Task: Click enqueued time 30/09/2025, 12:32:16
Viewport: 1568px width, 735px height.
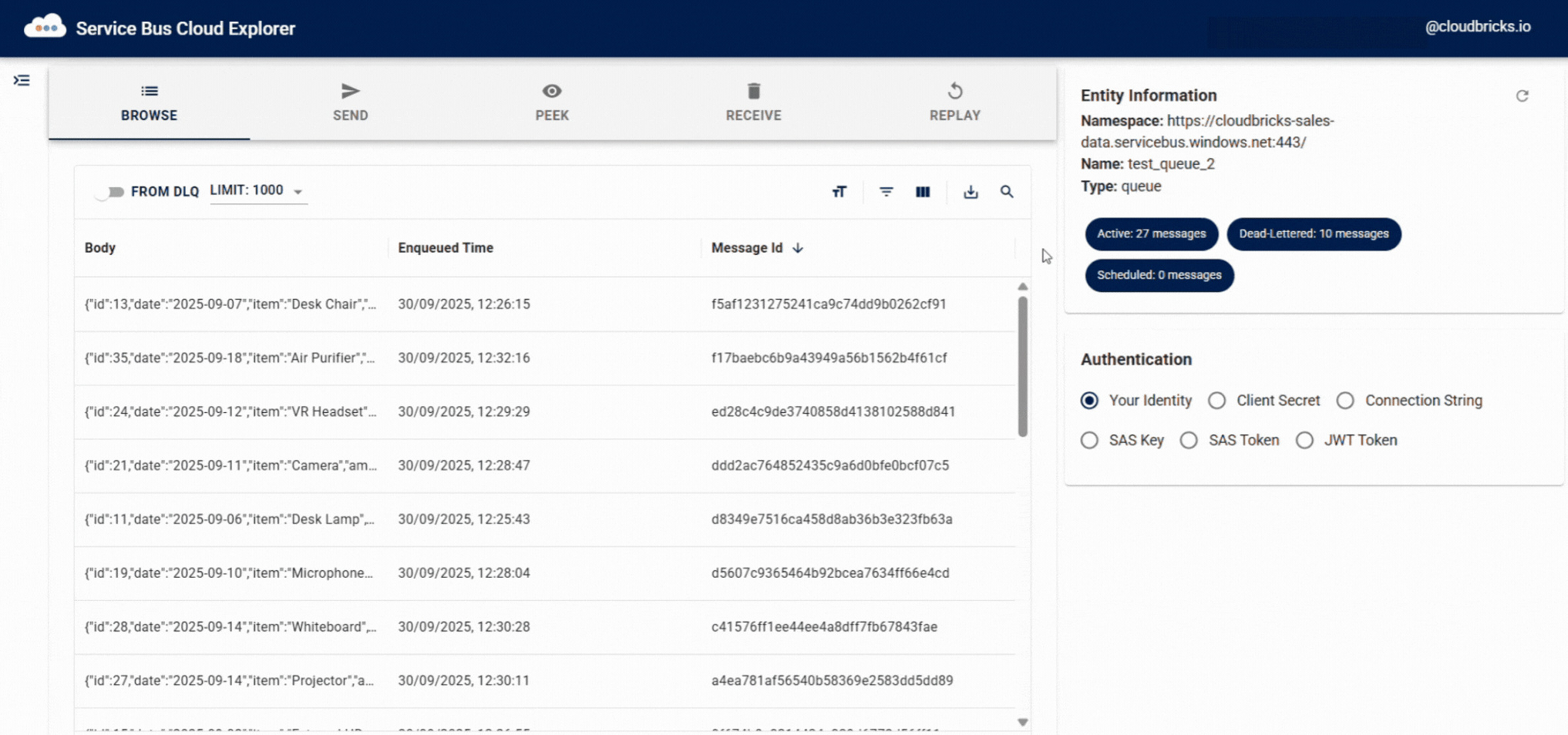Action: [x=464, y=358]
